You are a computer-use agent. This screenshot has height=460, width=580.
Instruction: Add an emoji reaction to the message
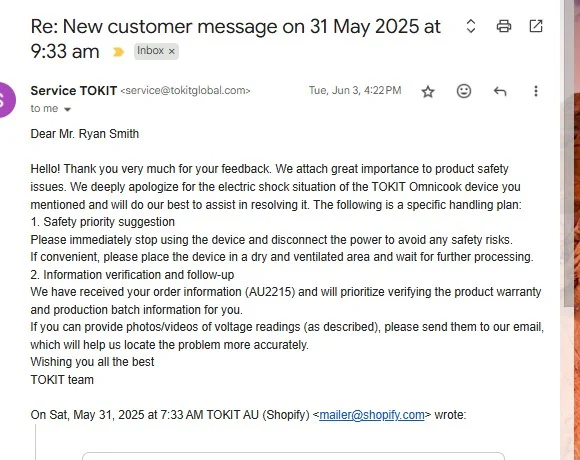(x=463, y=91)
